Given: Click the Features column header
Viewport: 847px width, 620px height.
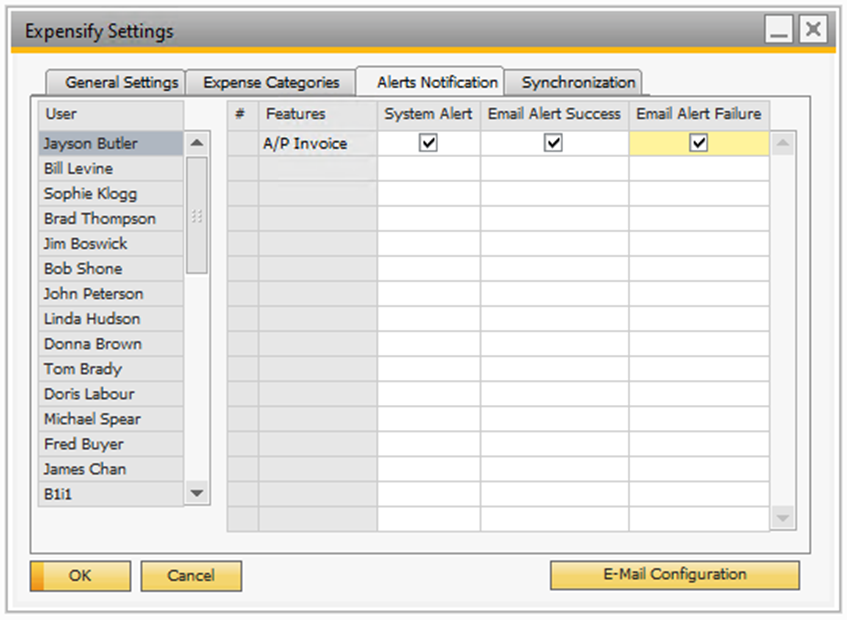Looking at the screenshot, I should point(317,114).
